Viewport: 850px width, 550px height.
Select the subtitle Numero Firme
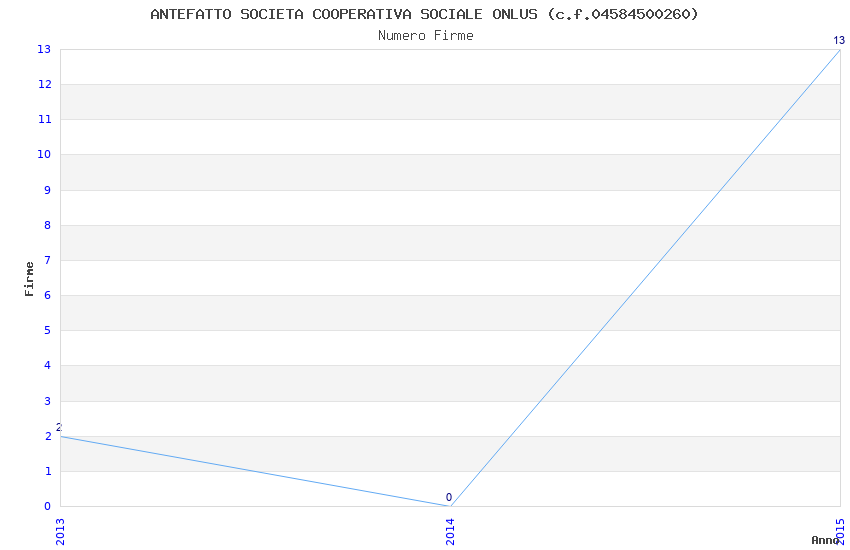(426, 36)
